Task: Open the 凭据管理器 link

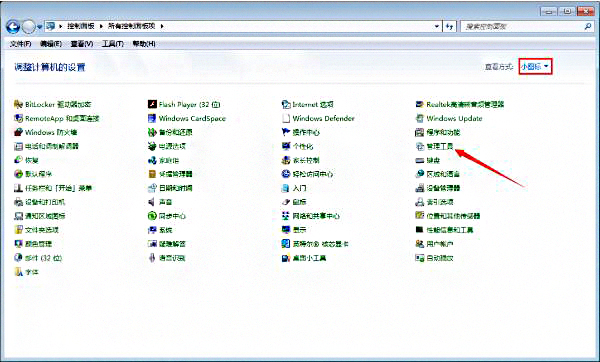Action: (x=176, y=174)
